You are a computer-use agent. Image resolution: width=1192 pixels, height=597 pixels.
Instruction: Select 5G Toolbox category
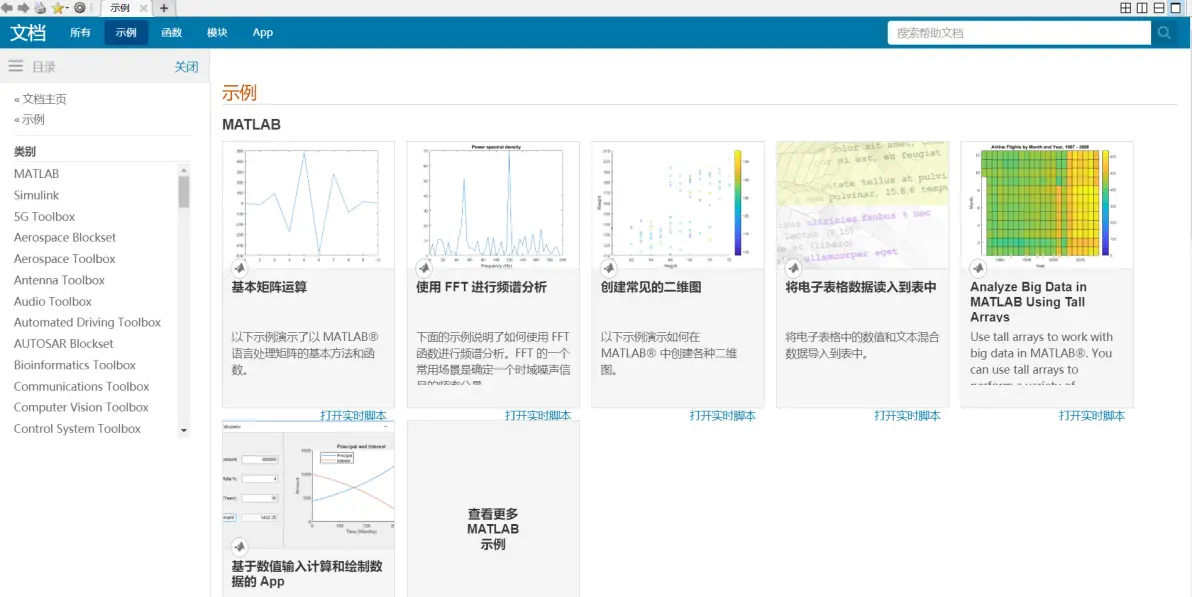(44, 217)
